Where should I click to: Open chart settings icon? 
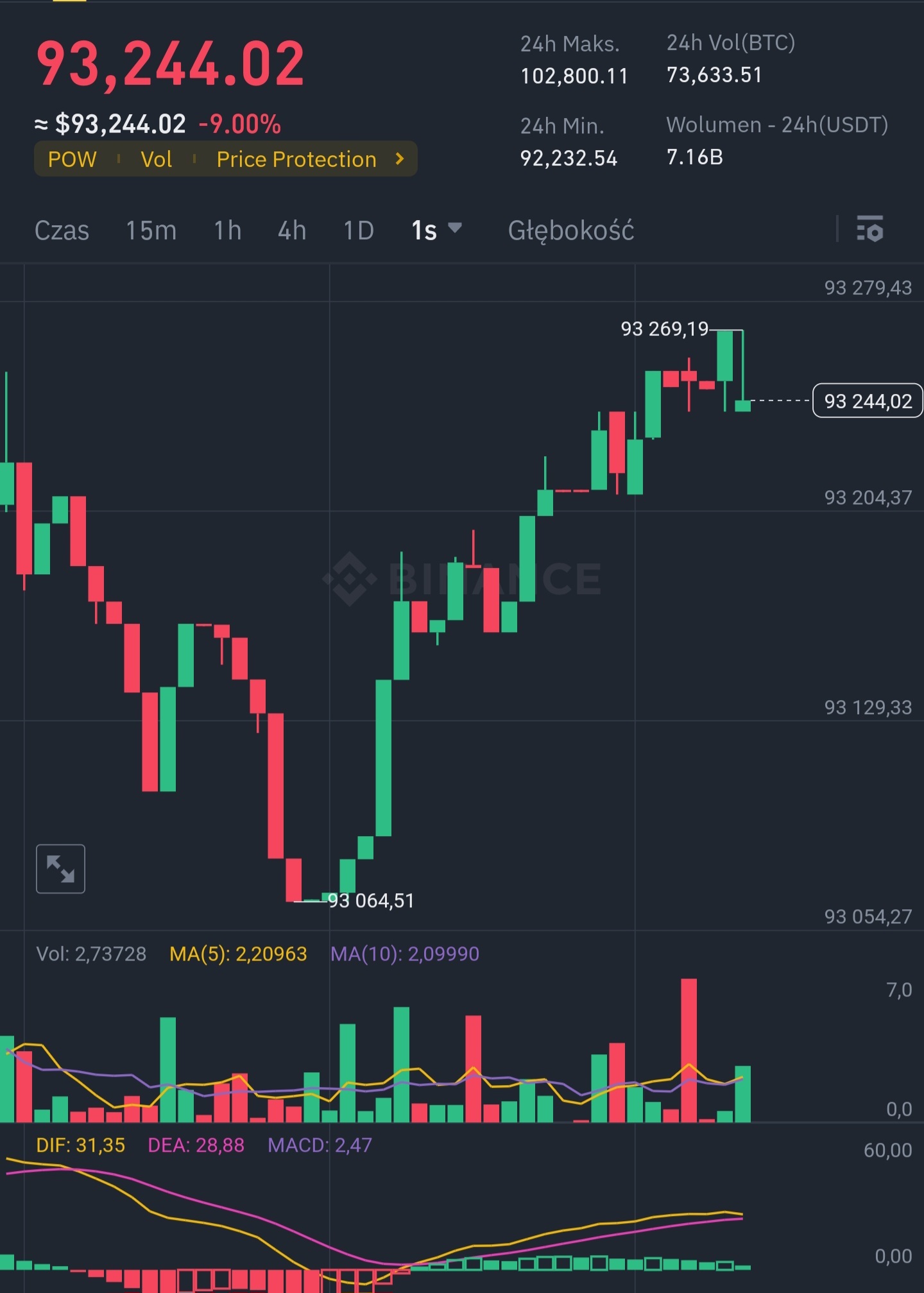point(869,229)
